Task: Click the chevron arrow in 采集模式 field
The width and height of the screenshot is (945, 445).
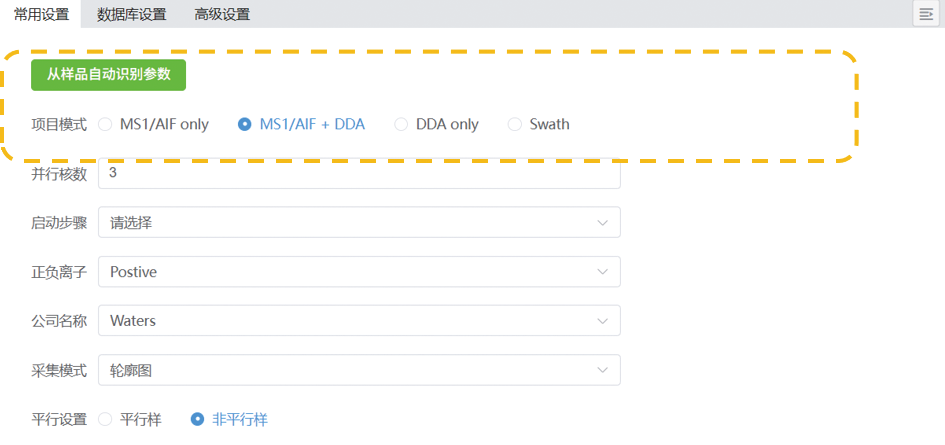Action: pyautogui.click(x=602, y=371)
